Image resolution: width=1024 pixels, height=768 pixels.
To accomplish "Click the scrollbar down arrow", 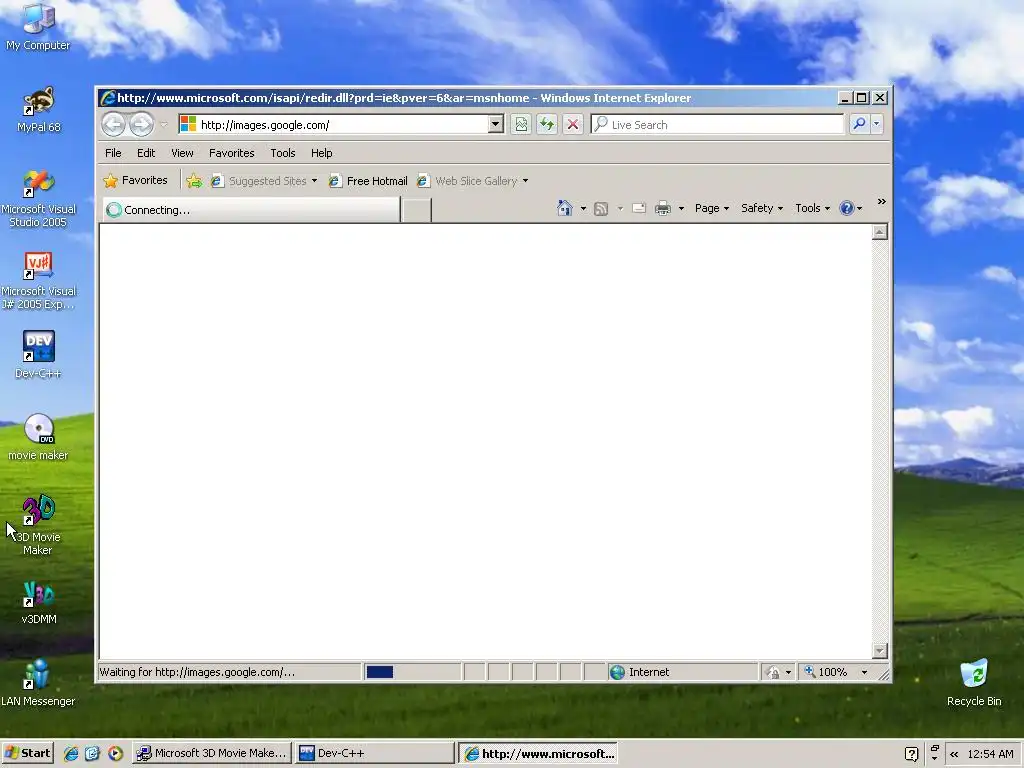I will pos(880,650).
